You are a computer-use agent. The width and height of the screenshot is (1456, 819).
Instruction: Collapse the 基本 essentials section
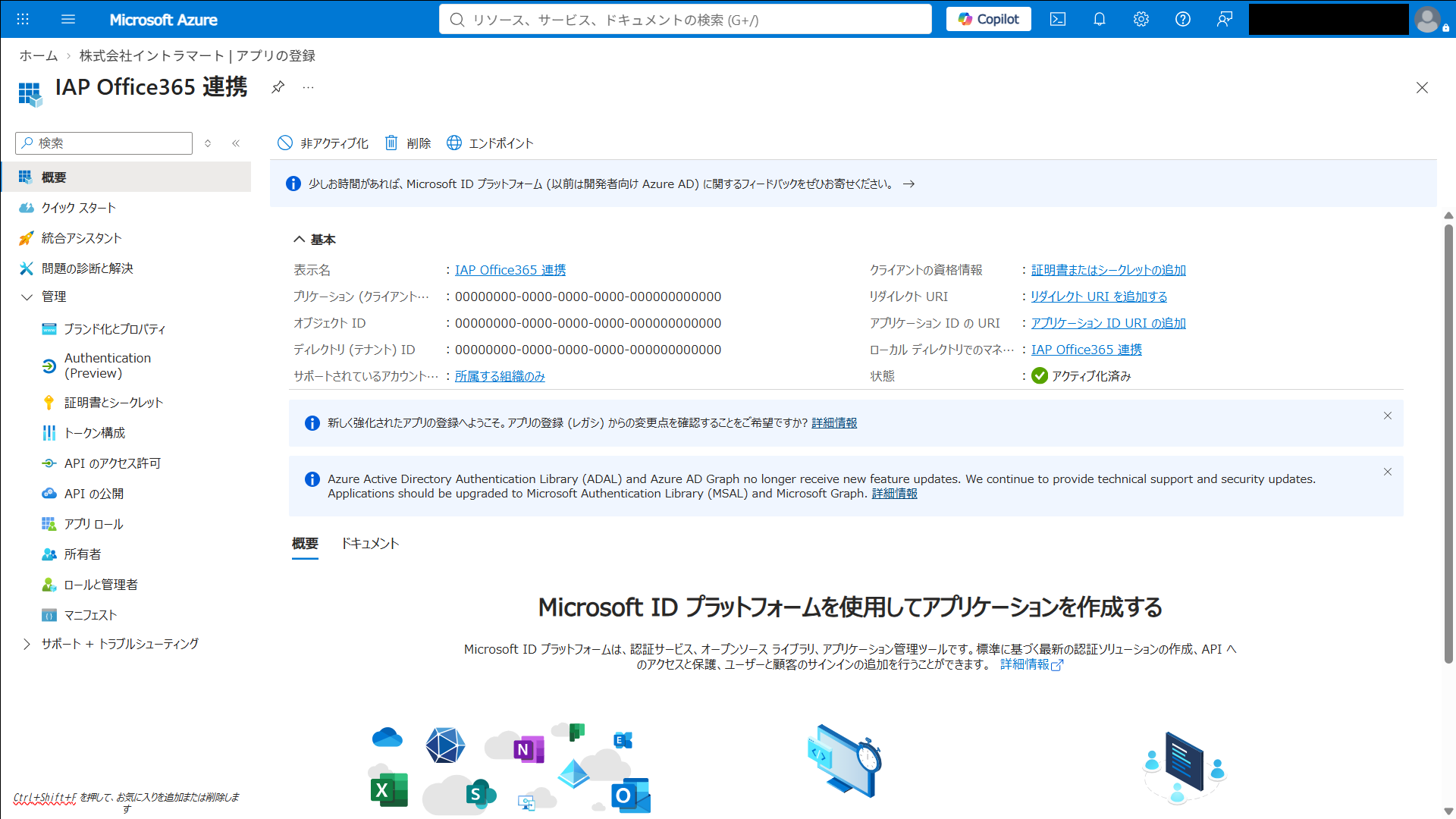pos(299,239)
